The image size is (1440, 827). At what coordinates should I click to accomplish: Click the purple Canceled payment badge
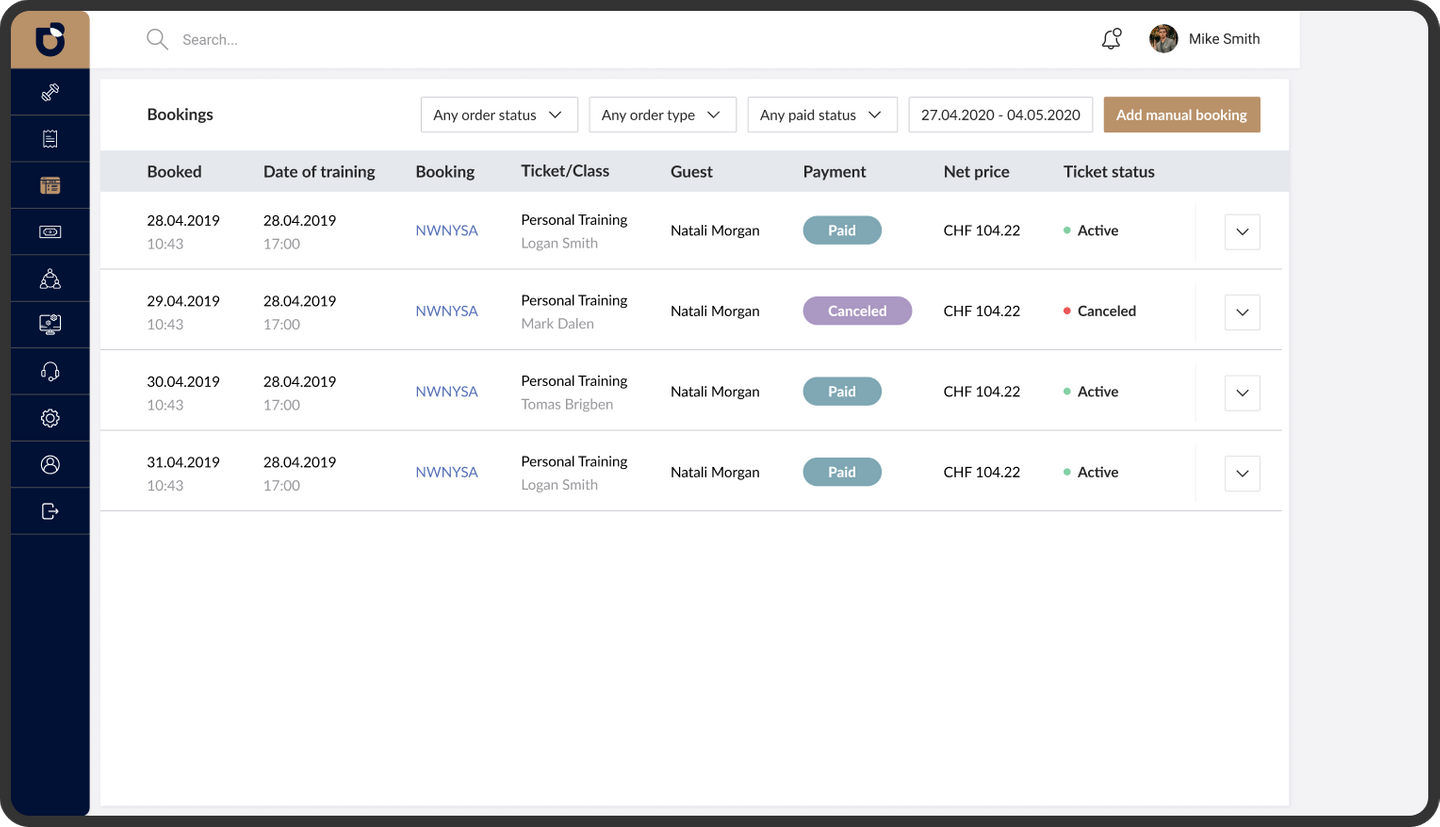857,311
